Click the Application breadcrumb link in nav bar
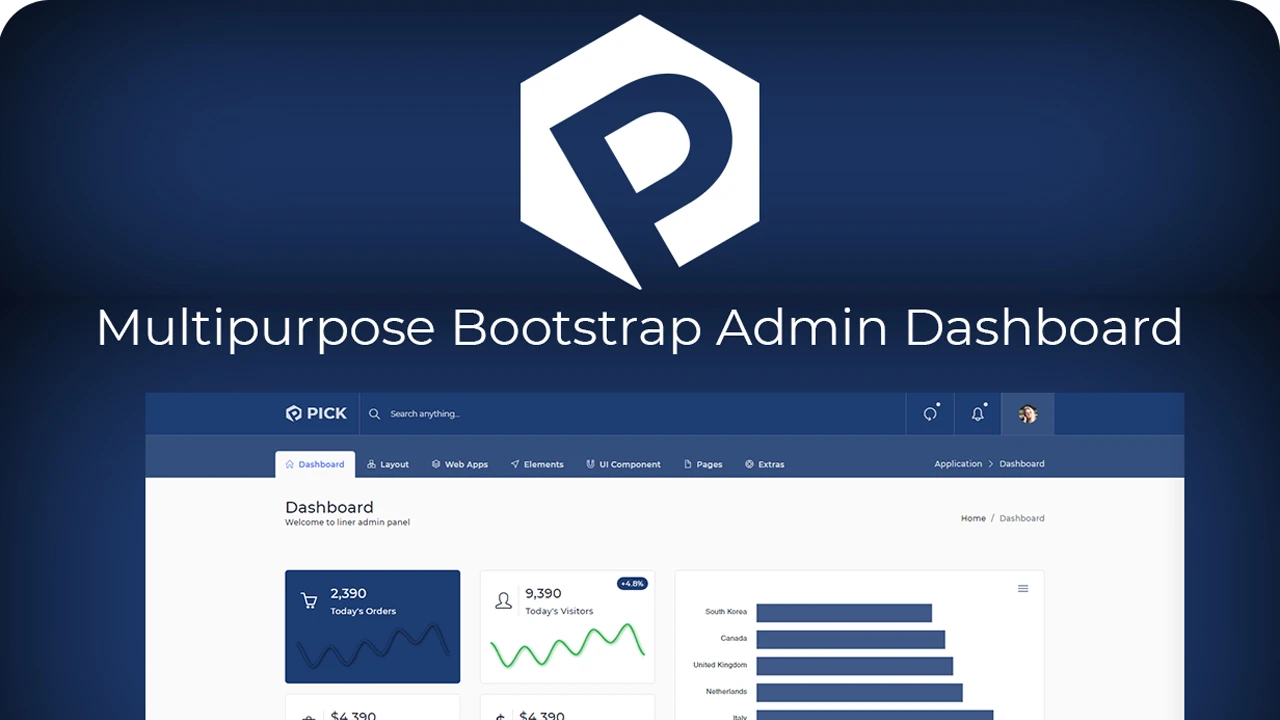The width and height of the screenshot is (1280, 720). pyautogui.click(x=958, y=464)
